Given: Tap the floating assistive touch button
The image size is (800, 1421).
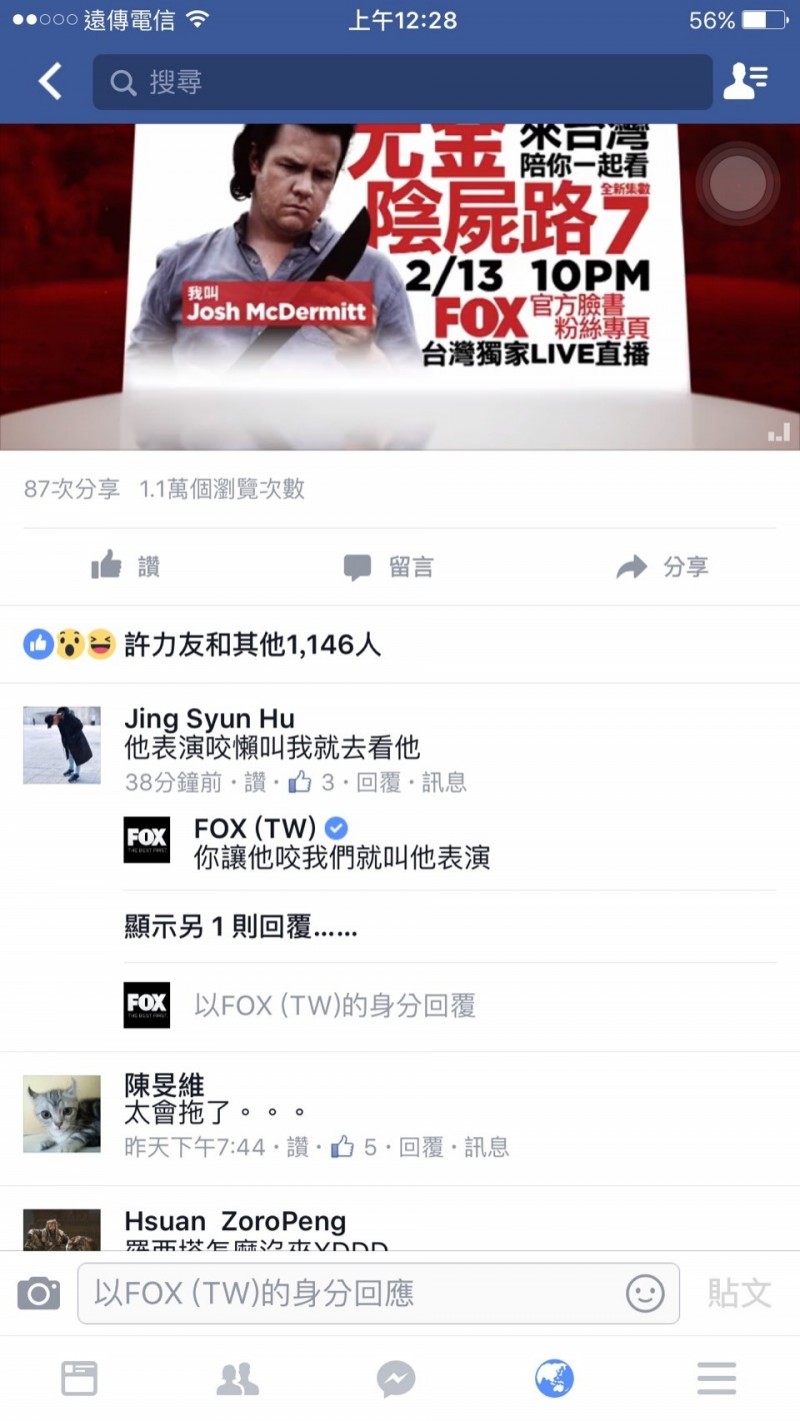Looking at the screenshot, I should (738, 184).
